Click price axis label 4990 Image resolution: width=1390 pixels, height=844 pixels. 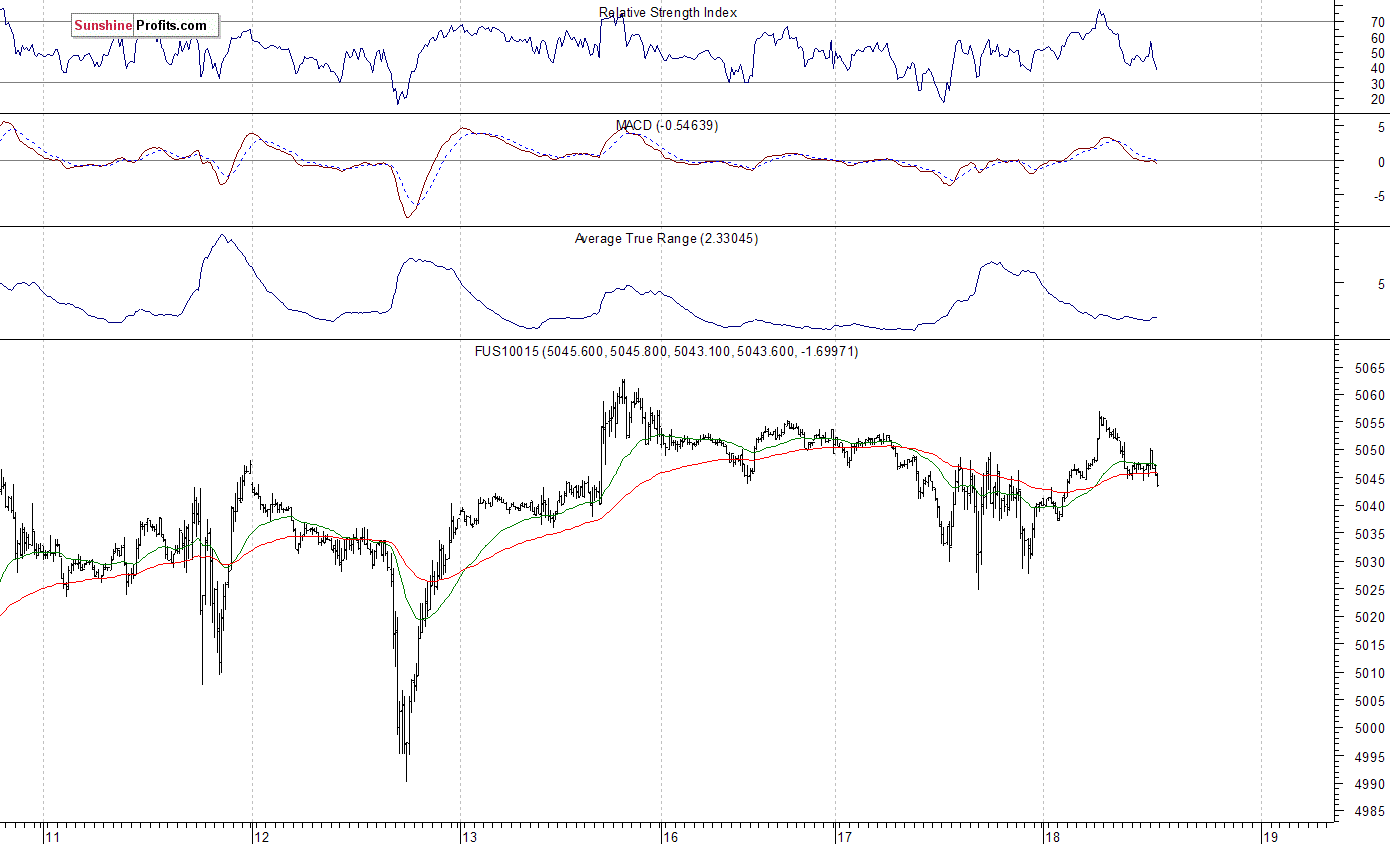pos(1370,785)
